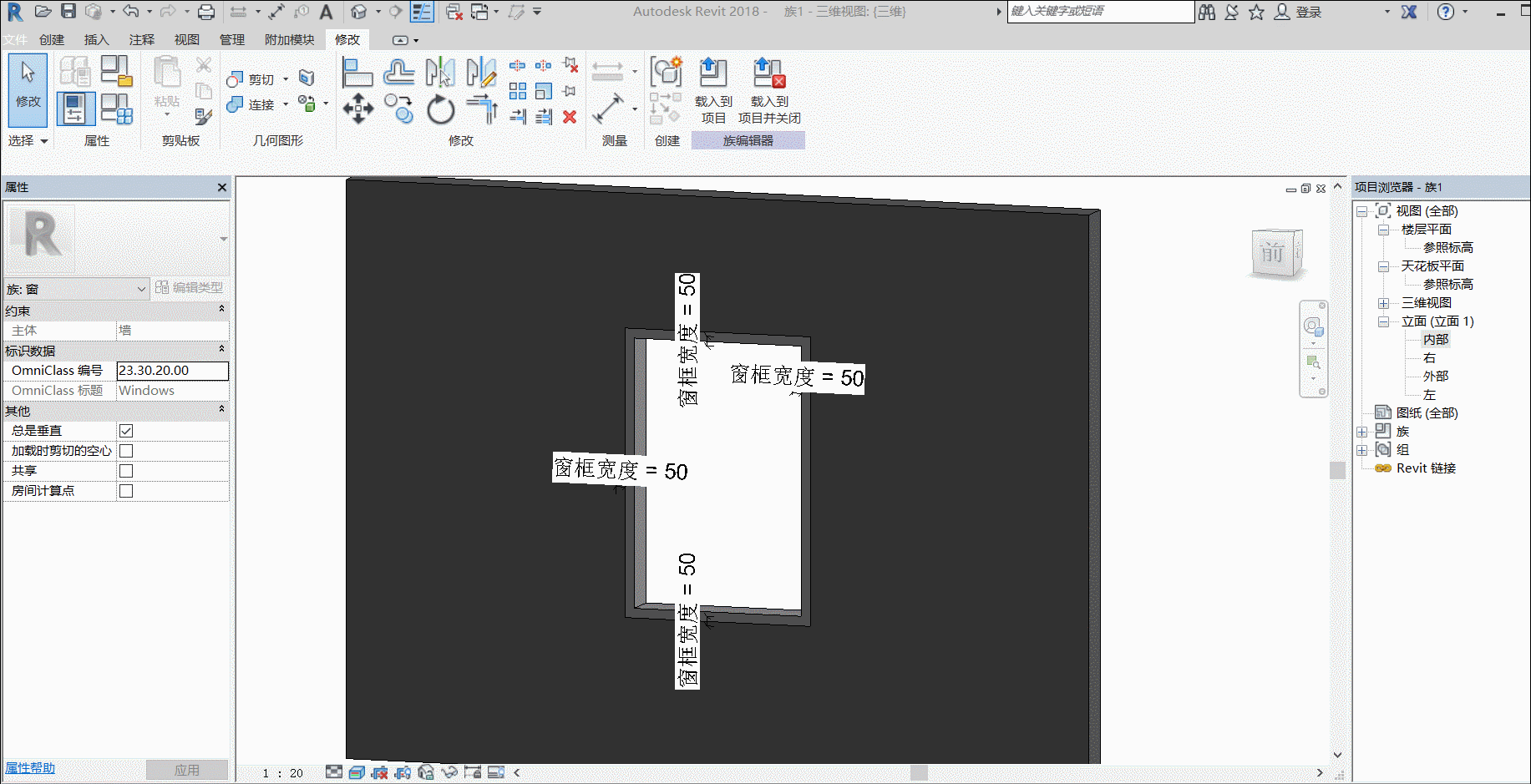Uncheck the 总是垂直 checkbox

pyautogui.click(x=126, y=431)
